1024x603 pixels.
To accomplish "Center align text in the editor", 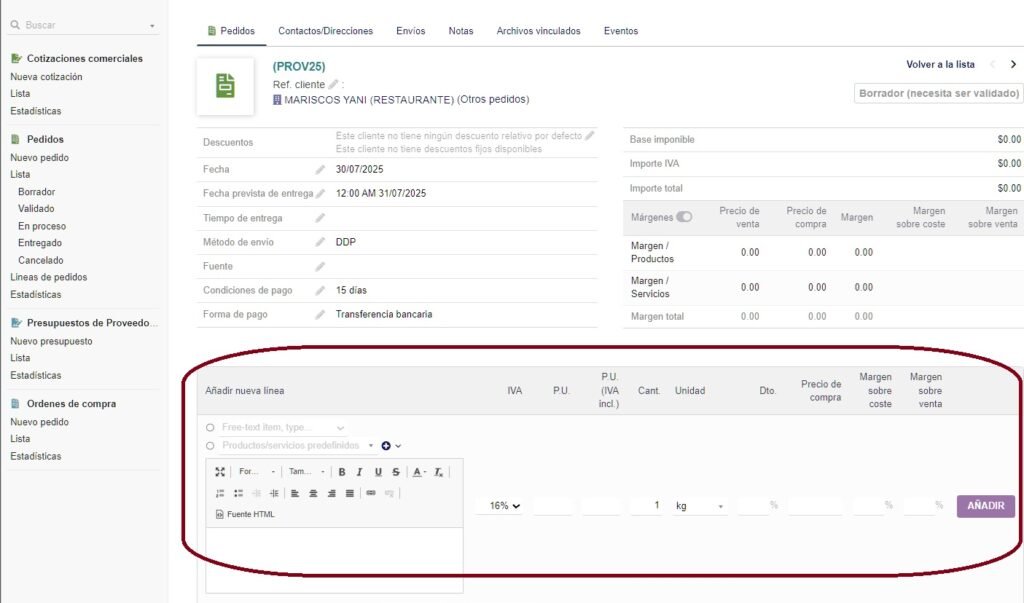I will pos(314,493).
